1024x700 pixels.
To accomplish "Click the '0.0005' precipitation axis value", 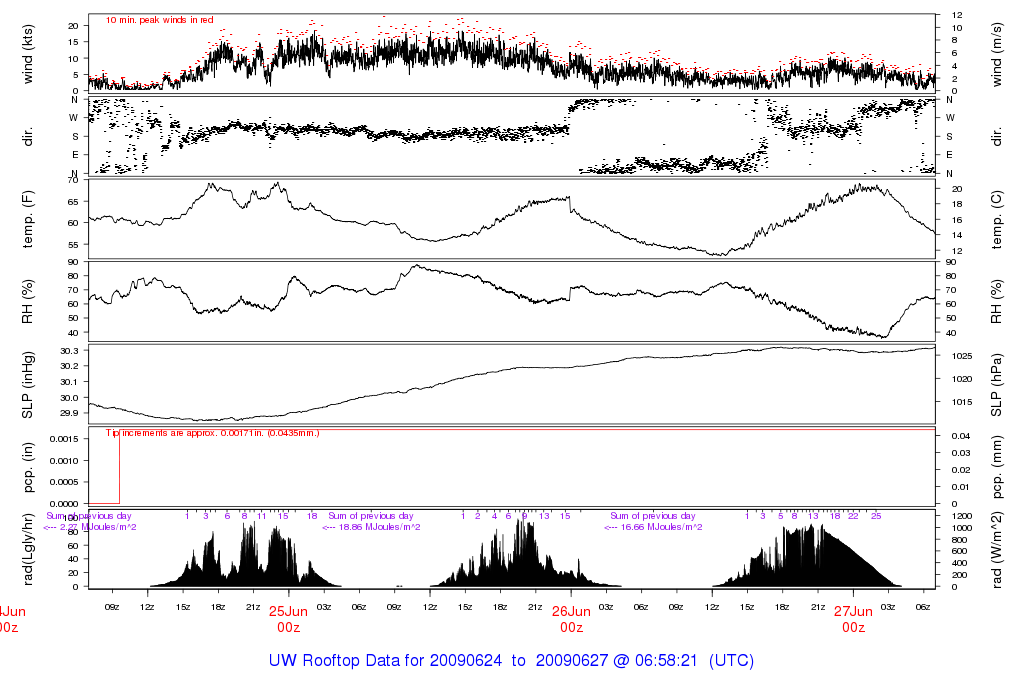I will 64,482.
